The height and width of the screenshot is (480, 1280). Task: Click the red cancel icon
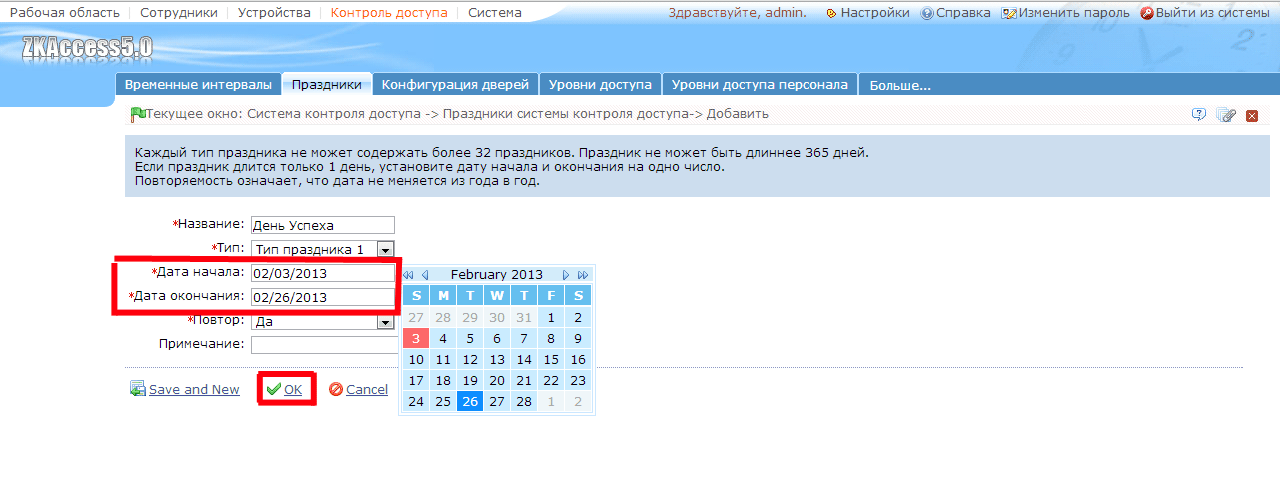(336, 389)
